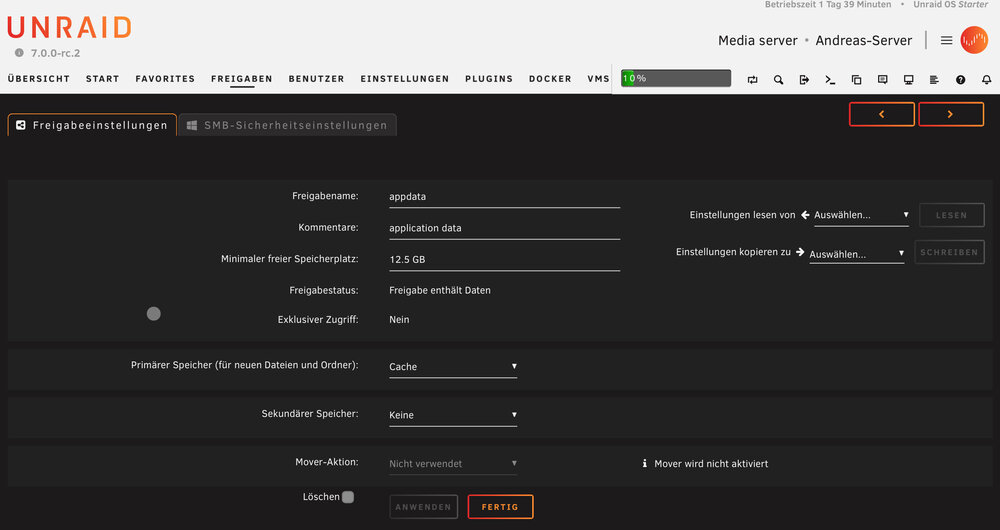Click the search magnifier icon in toolbar
This screenshot has width=1000, height=530.
(x=778, y=80)
